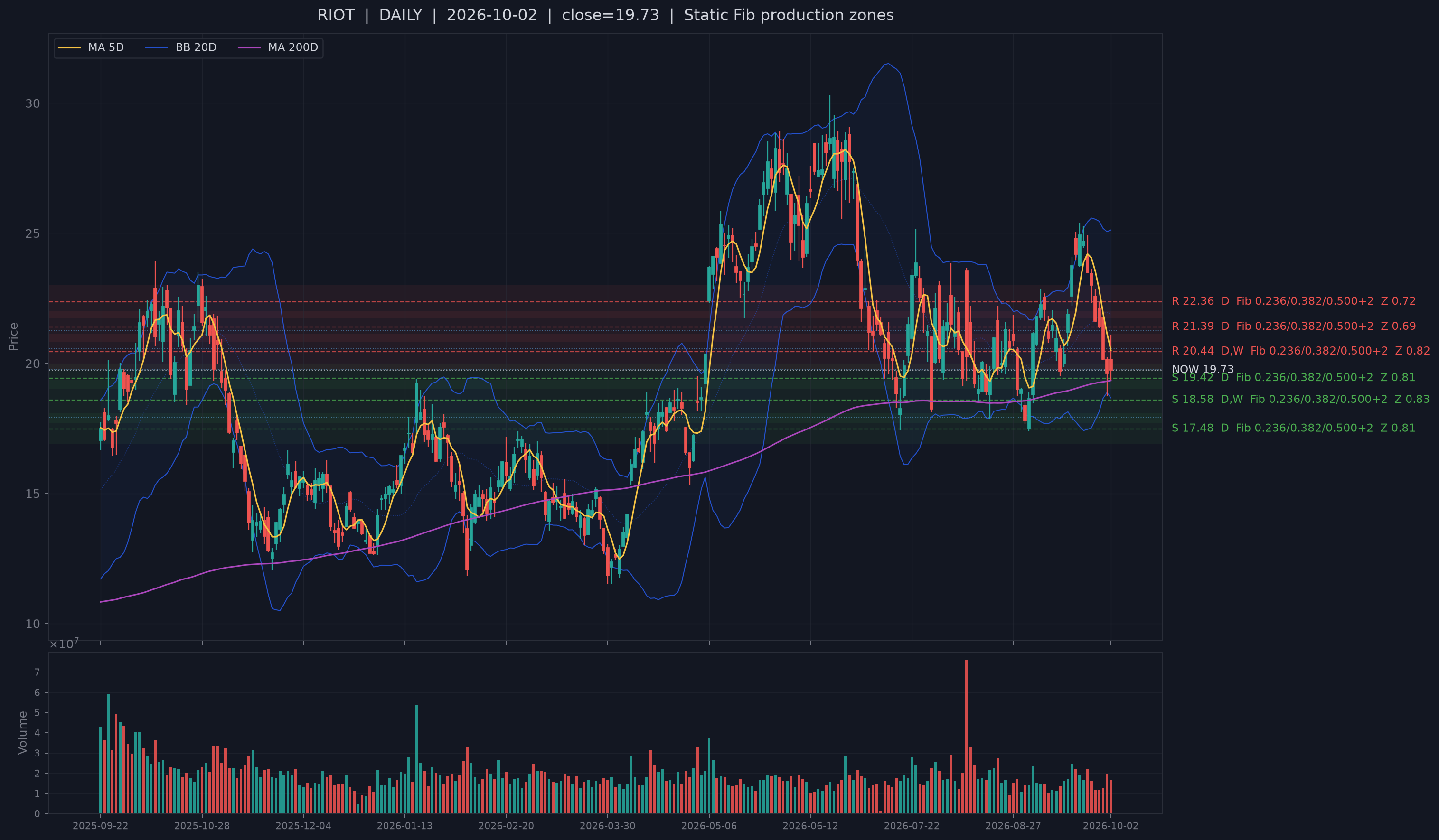Click the yellow MA 5D legend line swatch
Image resolution: width=1439 pixels, height=840 pixels.
[x=69, y=47]
